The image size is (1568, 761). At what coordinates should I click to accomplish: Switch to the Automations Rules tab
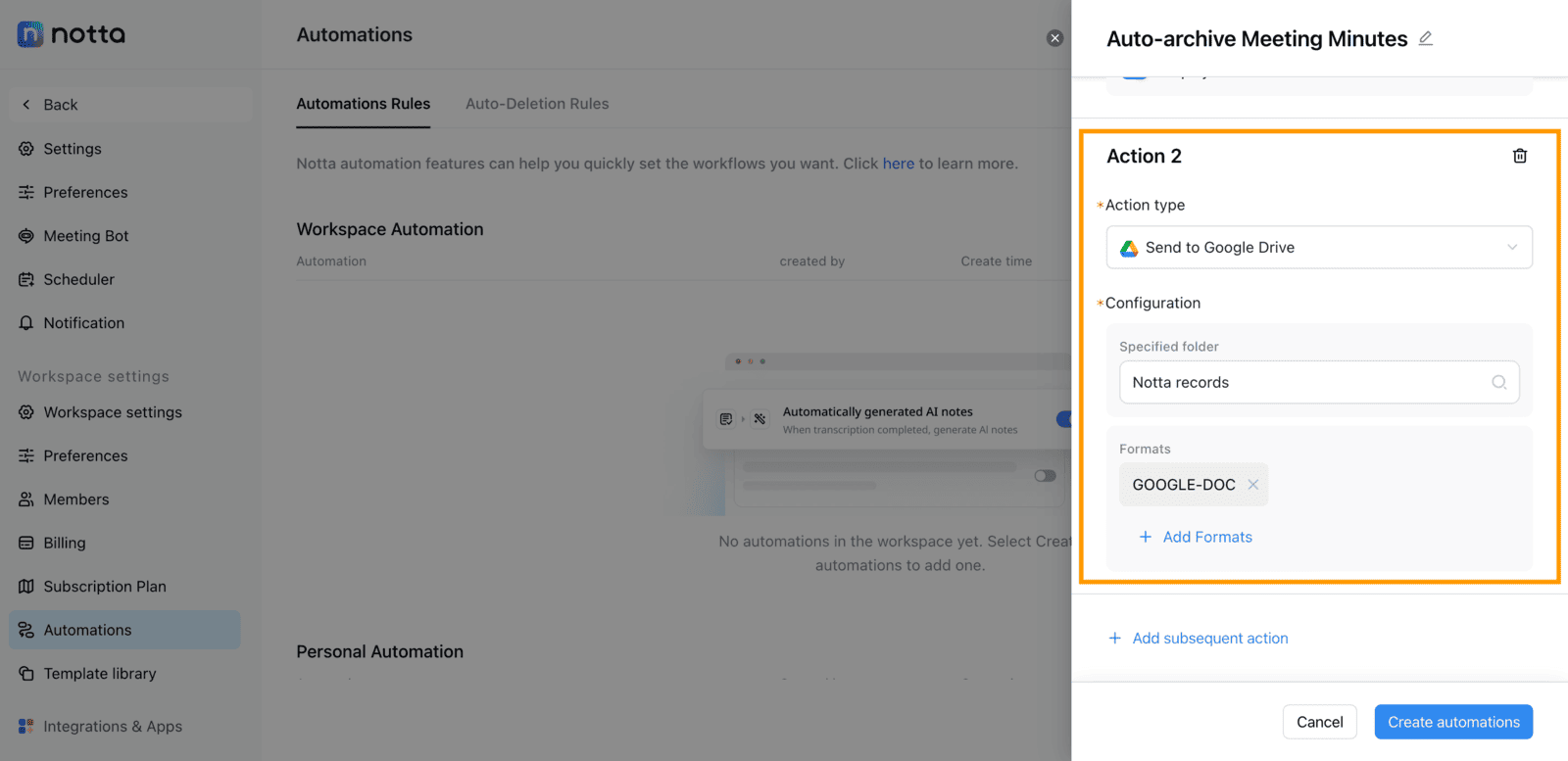point(364,104)
